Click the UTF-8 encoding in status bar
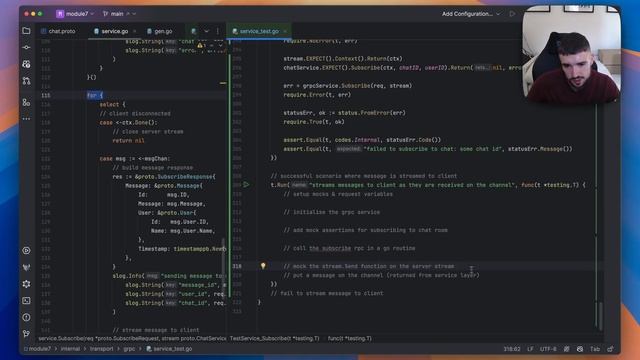The image size is (640, 360). (x=548, y=349)
